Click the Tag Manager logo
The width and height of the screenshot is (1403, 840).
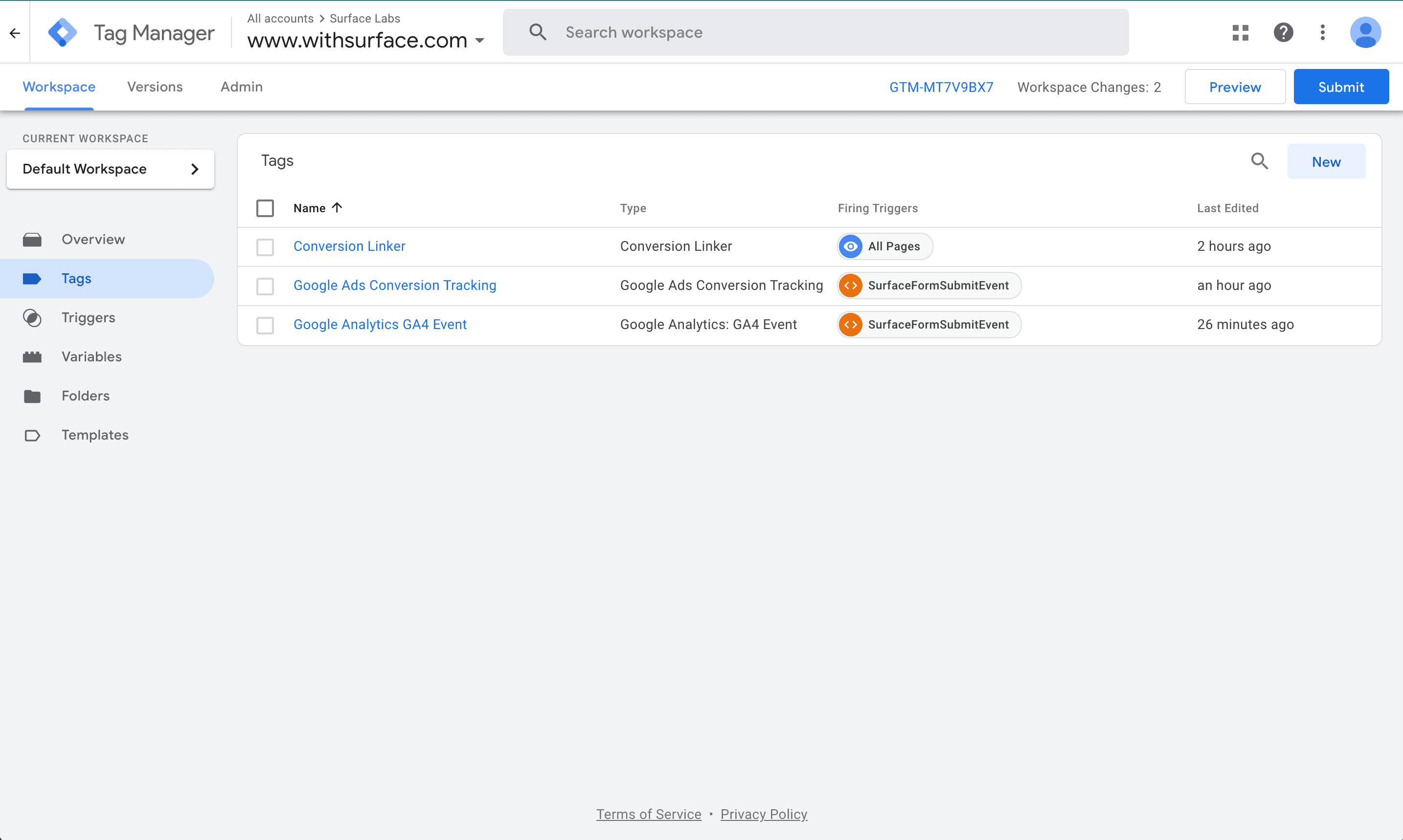point(62,32)
